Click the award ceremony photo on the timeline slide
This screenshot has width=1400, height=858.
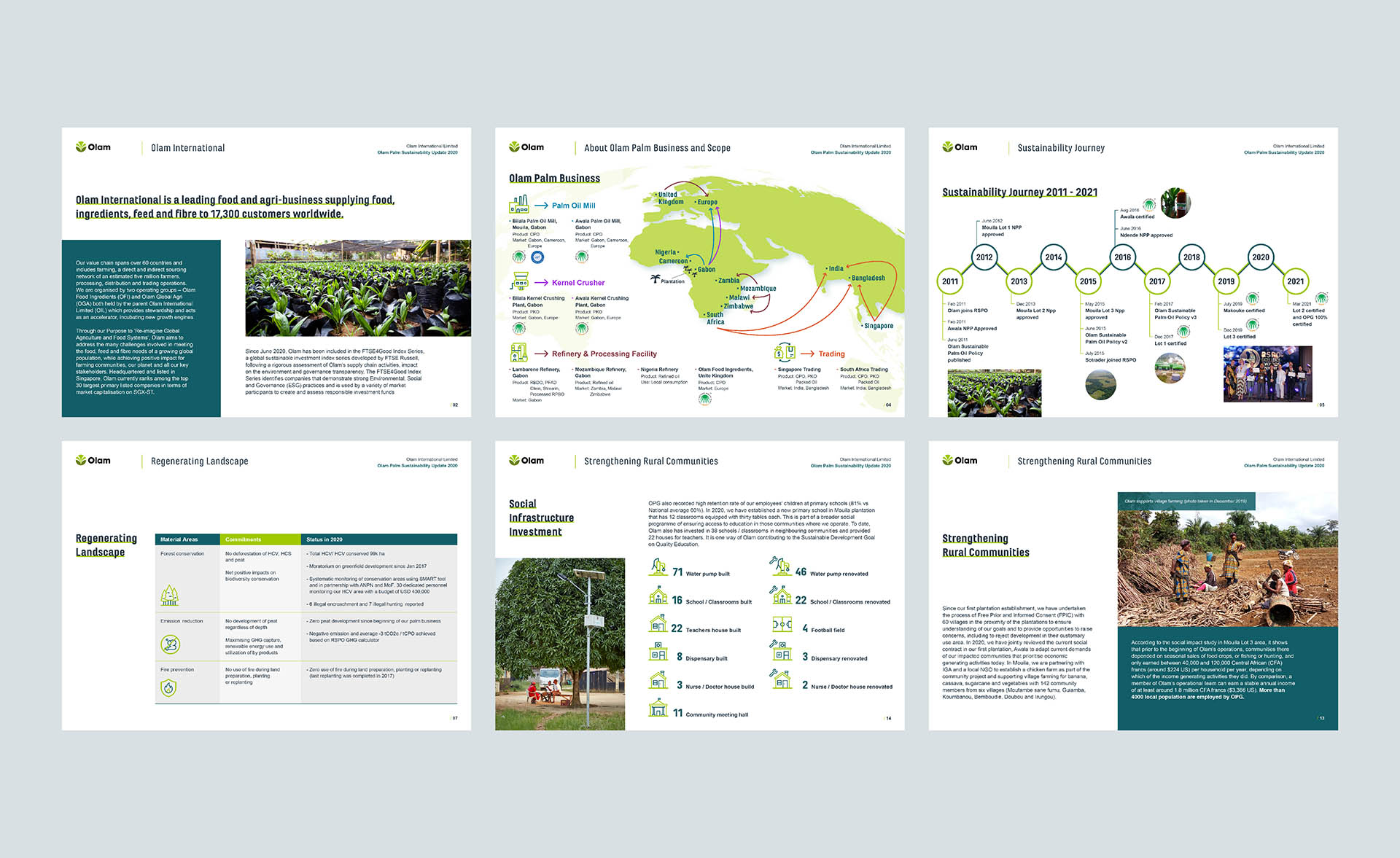pos(1267,374)
